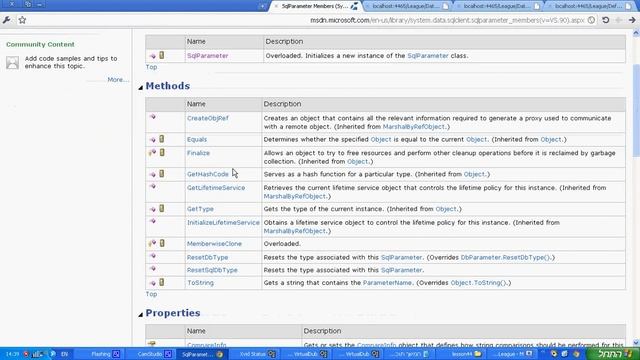Open the ResetSqlDbType method link
The image size is (640, 360).
coord(212,270)
